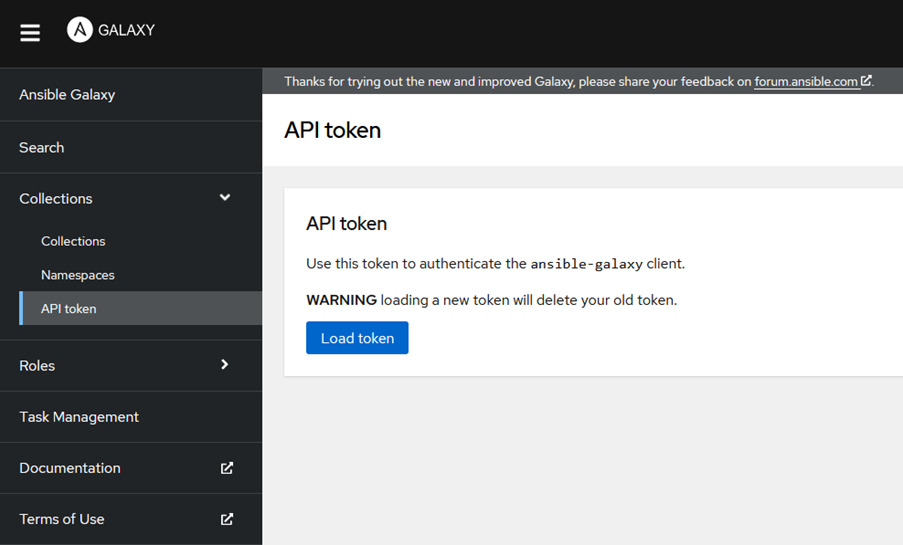Image resolution: width=903 pixels, height=545 pixels.
Task: Click the external link icon beside Documentation
Action: pyautogui.click(x=227, y=468)
